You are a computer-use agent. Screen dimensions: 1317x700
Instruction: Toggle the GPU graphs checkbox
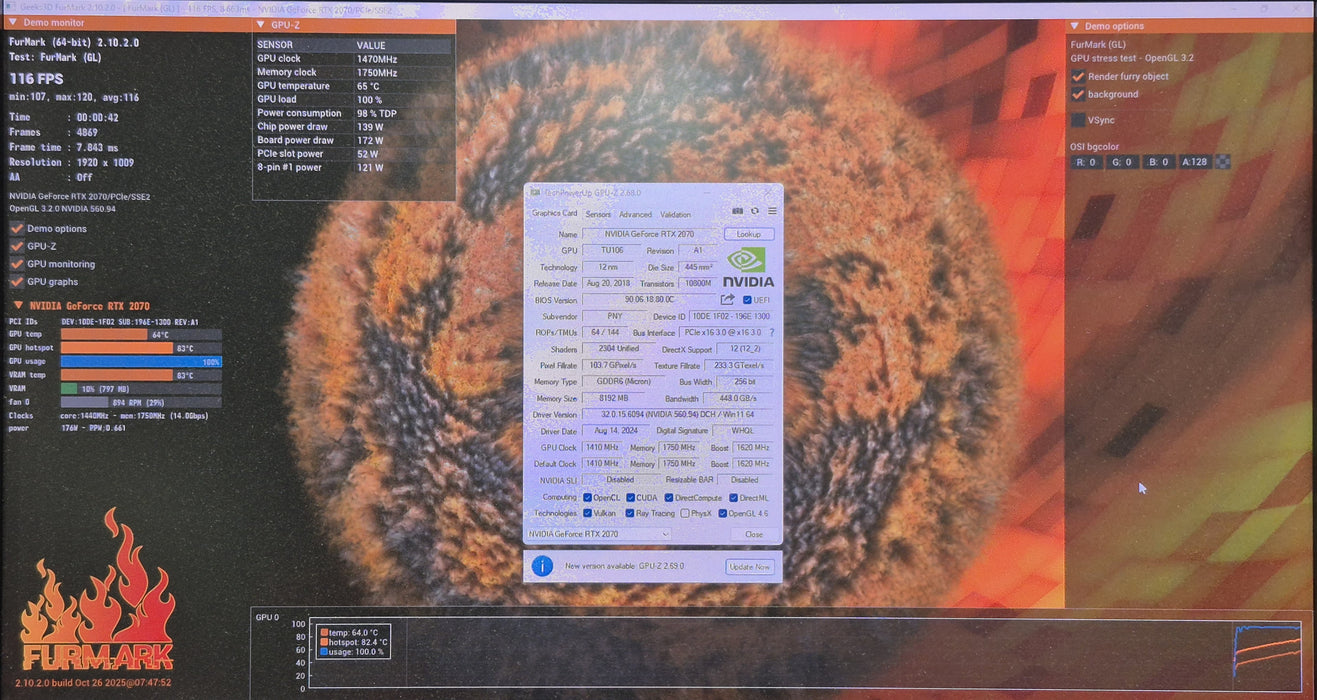coord(17,282)
